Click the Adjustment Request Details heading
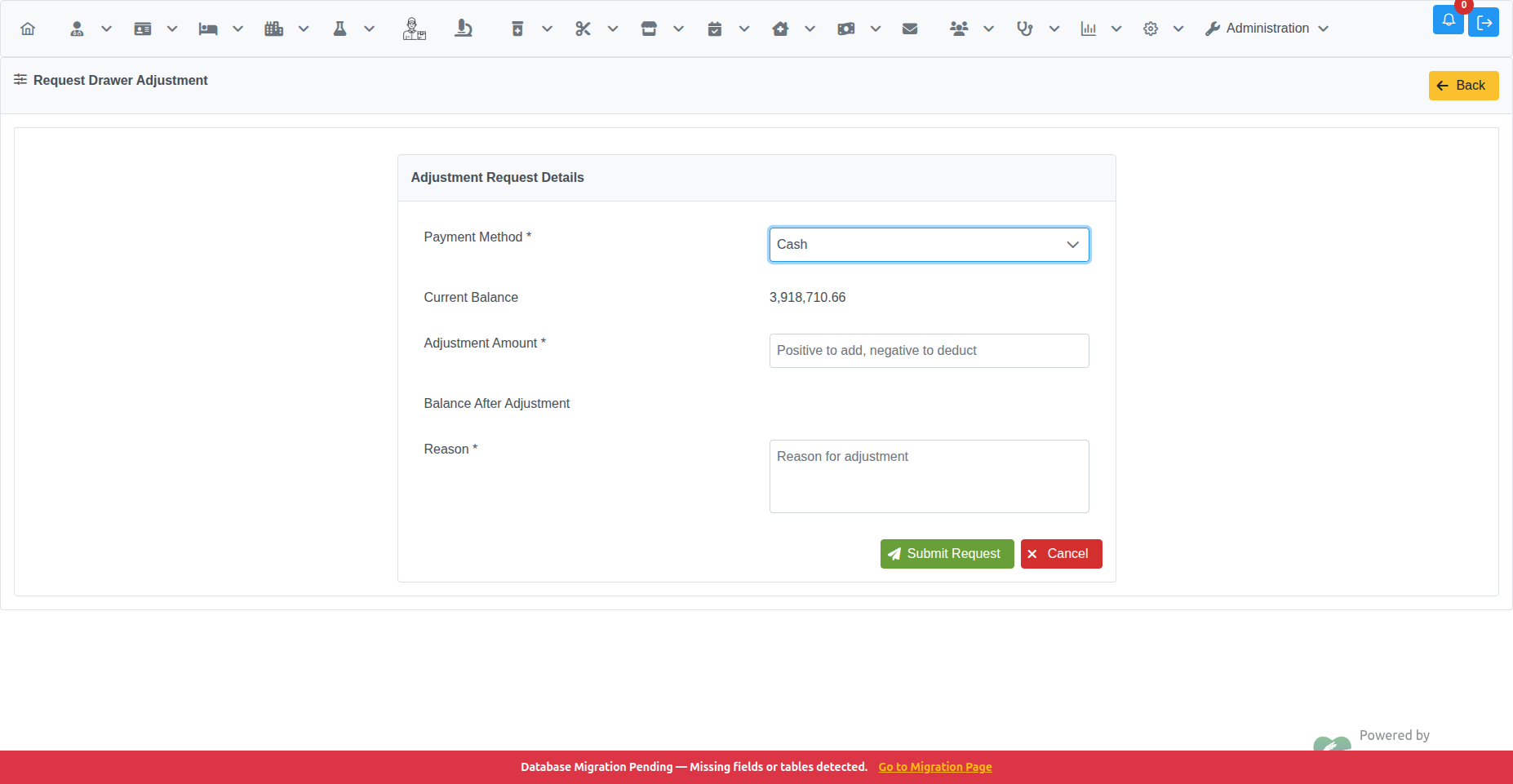 tap(497, 178)
